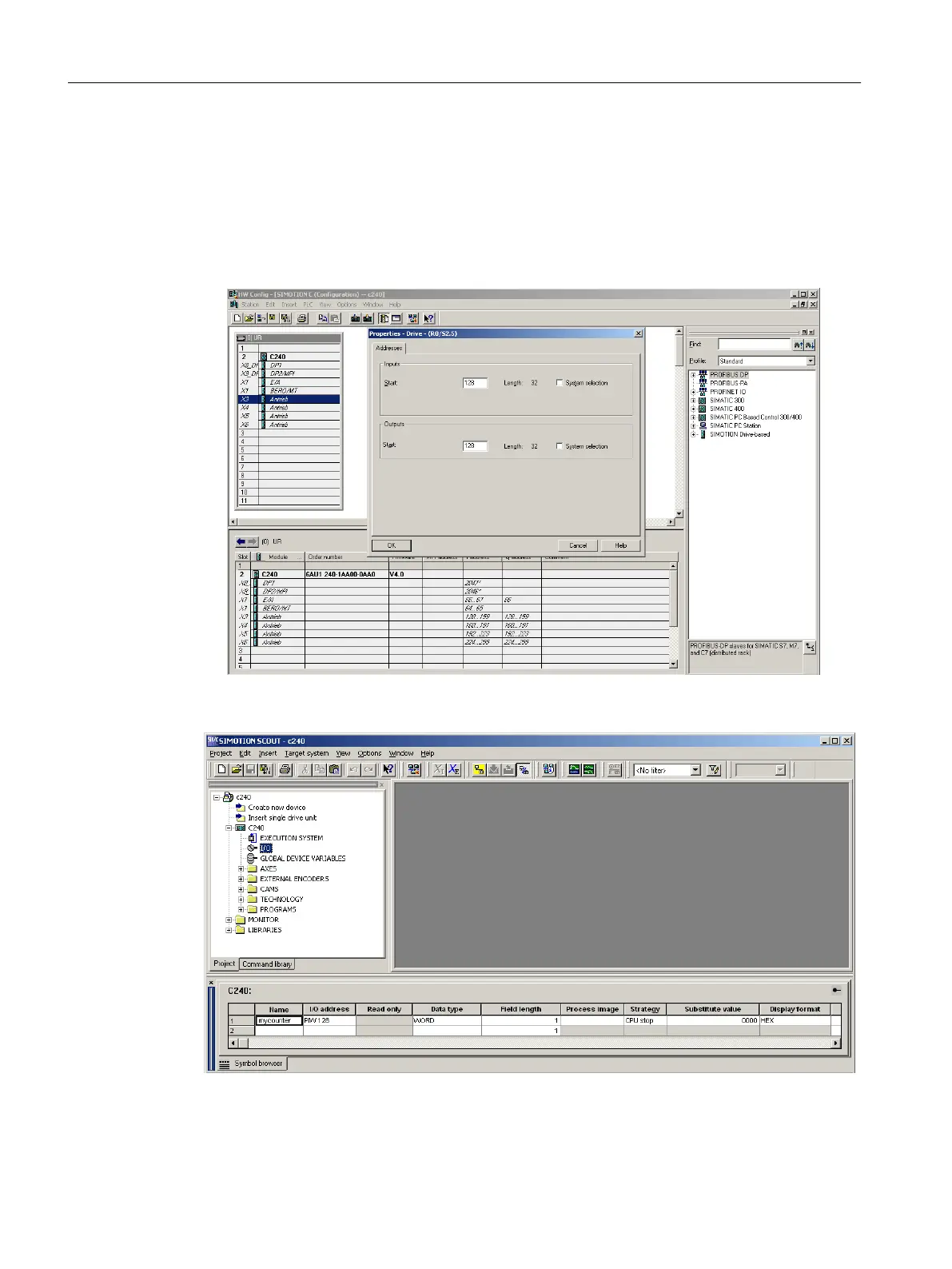Click the Find field in catalog

(x=754, y=345)
